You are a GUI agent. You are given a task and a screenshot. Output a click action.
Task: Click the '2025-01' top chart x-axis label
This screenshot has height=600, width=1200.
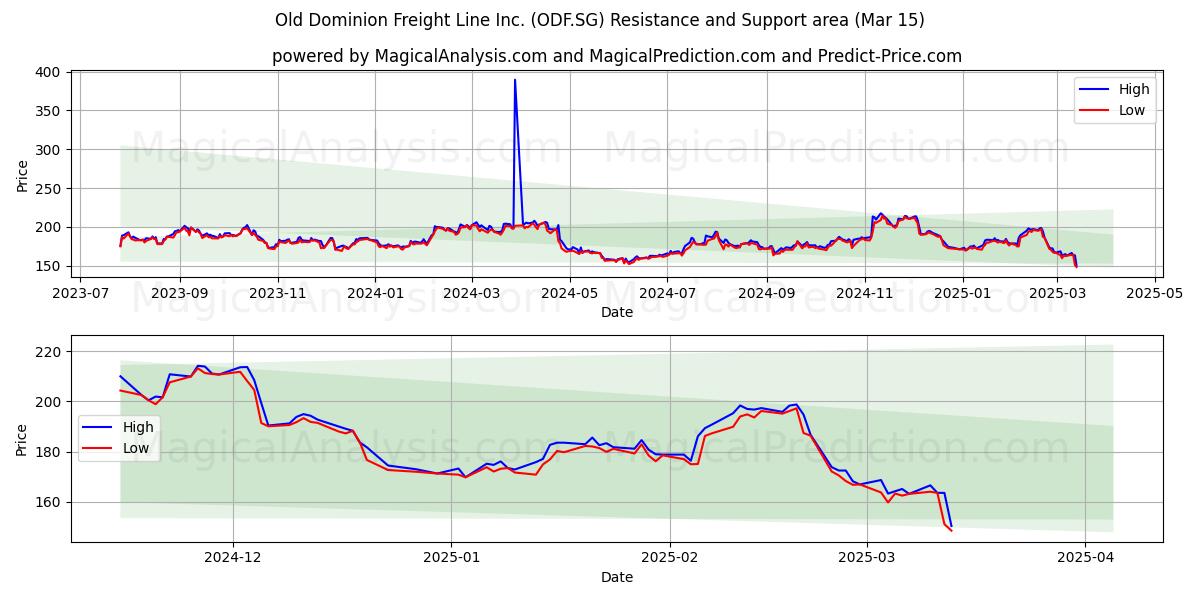[965, 294]
